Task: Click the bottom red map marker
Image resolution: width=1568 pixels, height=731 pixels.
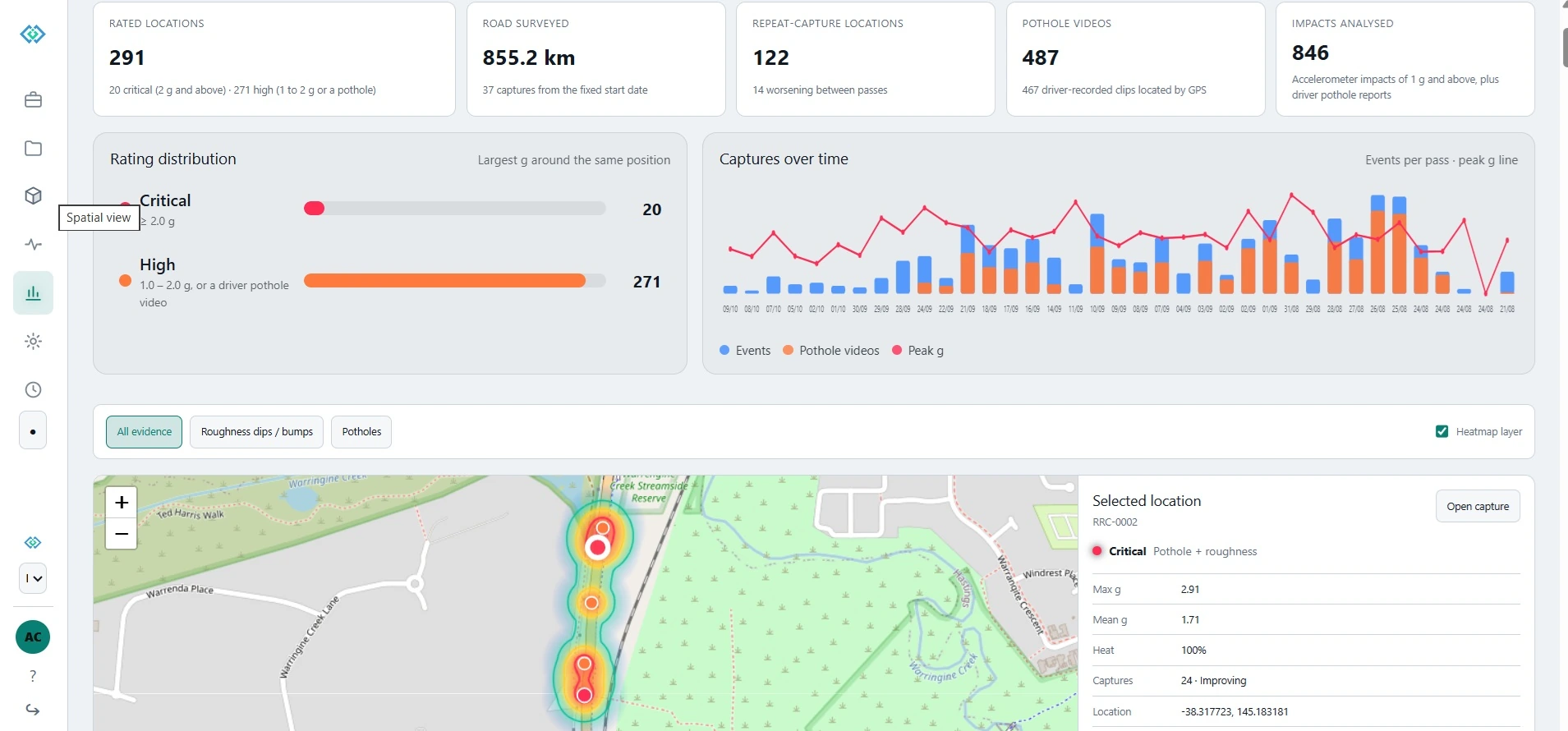Action: [x=584, y=695]
